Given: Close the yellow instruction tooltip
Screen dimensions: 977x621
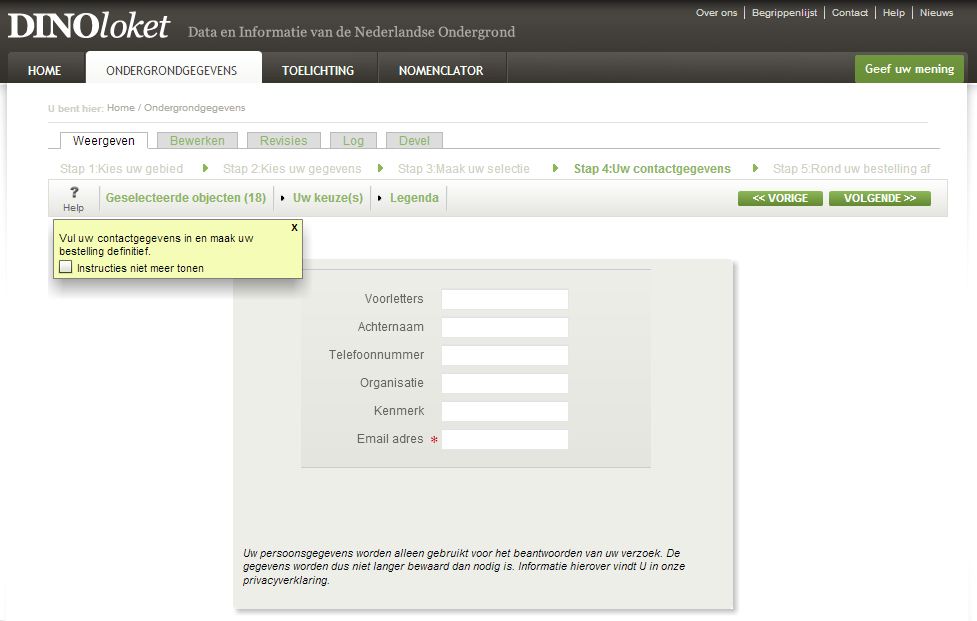Looking at the screenshot, I should pyautogui.click(x=294, y=227).
